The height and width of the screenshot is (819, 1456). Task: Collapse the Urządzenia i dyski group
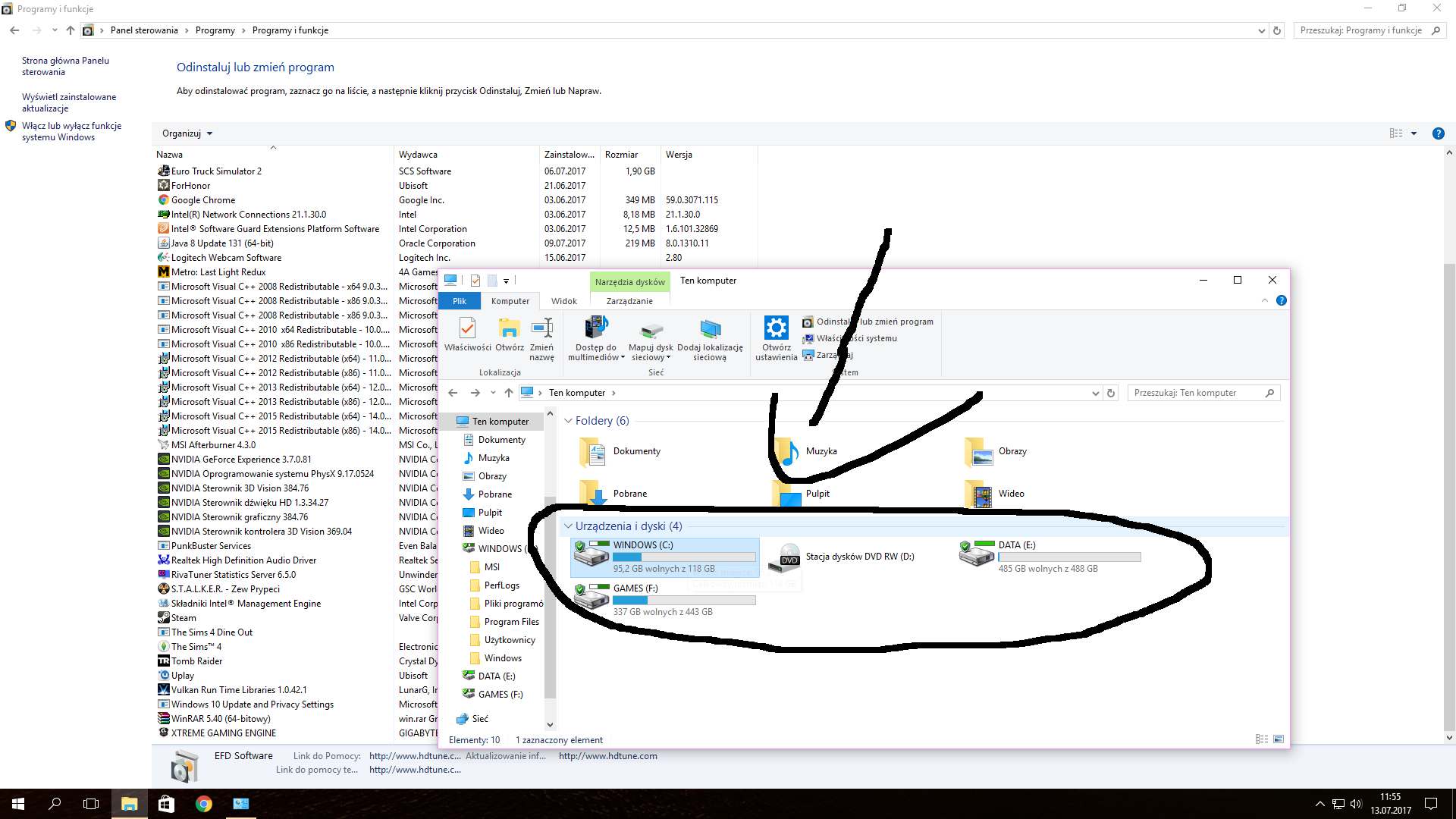coord(569,526)
